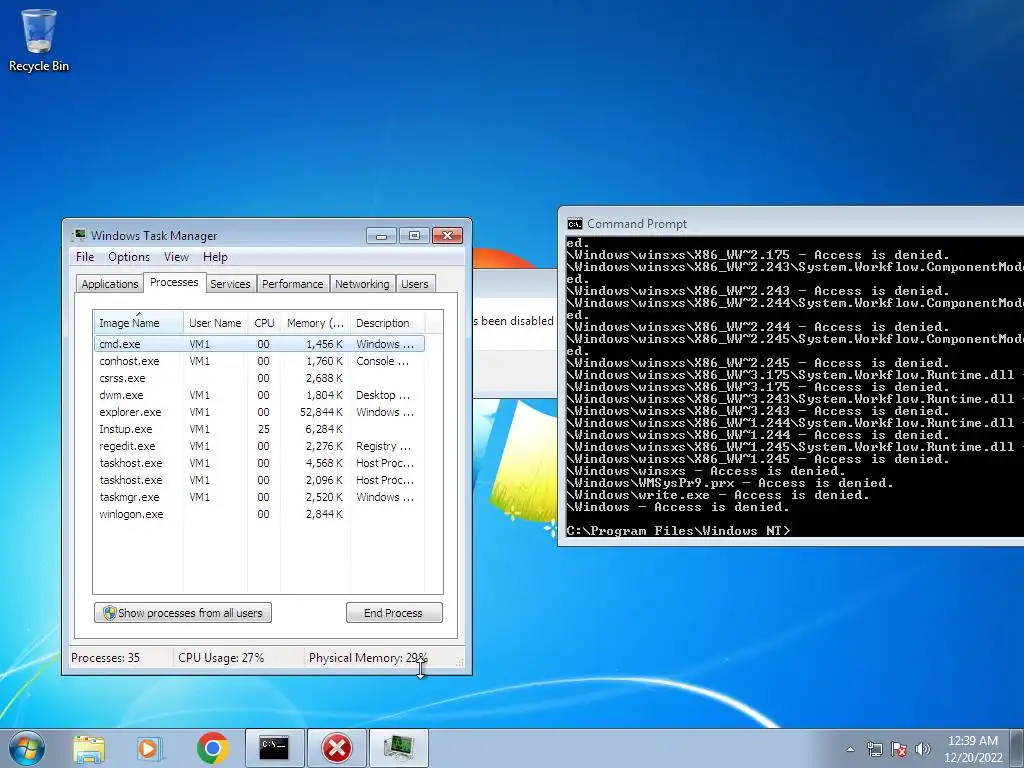Image resolution: width=1024 pixels, height=768 pixels.
Task: Click the Show desktop button
Action: pyautogui.click(x=1017, y=748)
